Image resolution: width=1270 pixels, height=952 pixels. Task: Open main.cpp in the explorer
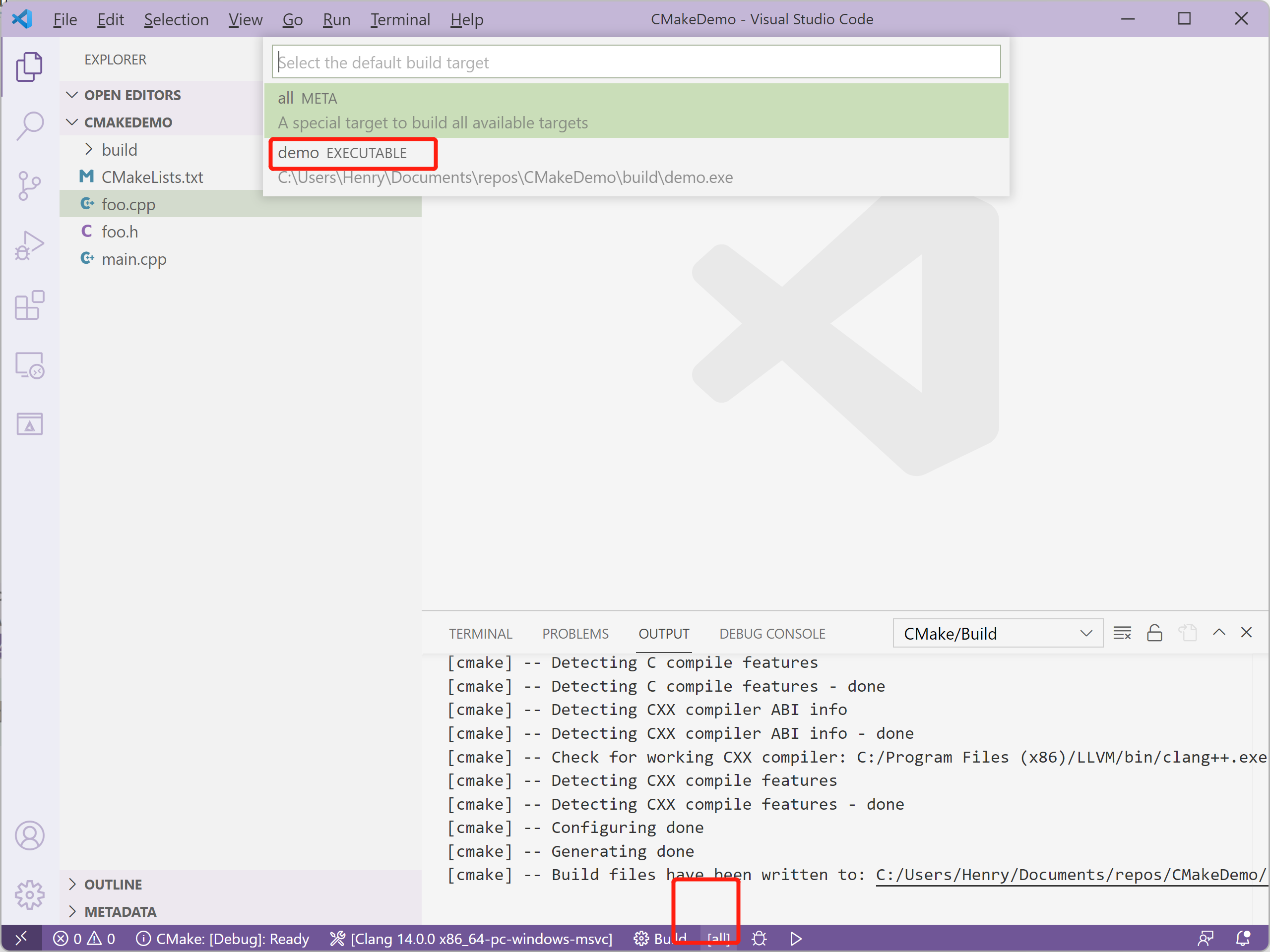click(240, 259)
